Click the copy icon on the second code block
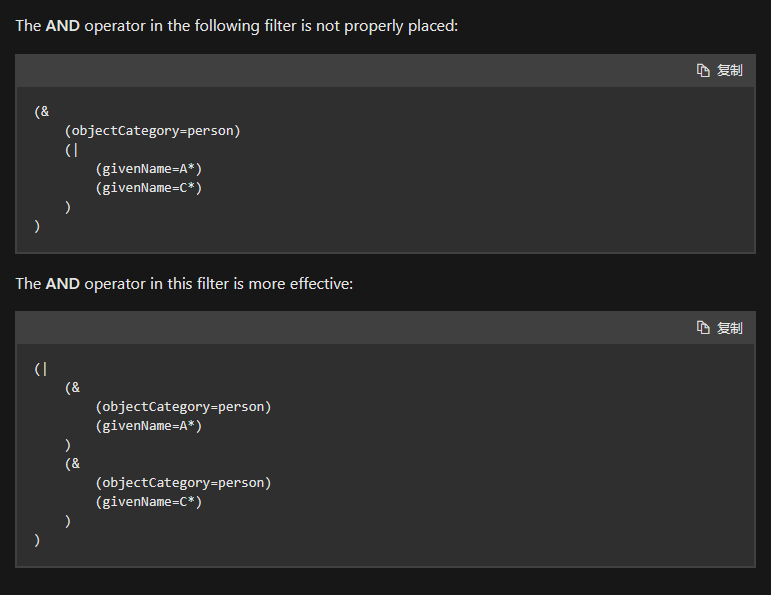The width and height of the screenshot is (771, 595). [x=703, y=328]
